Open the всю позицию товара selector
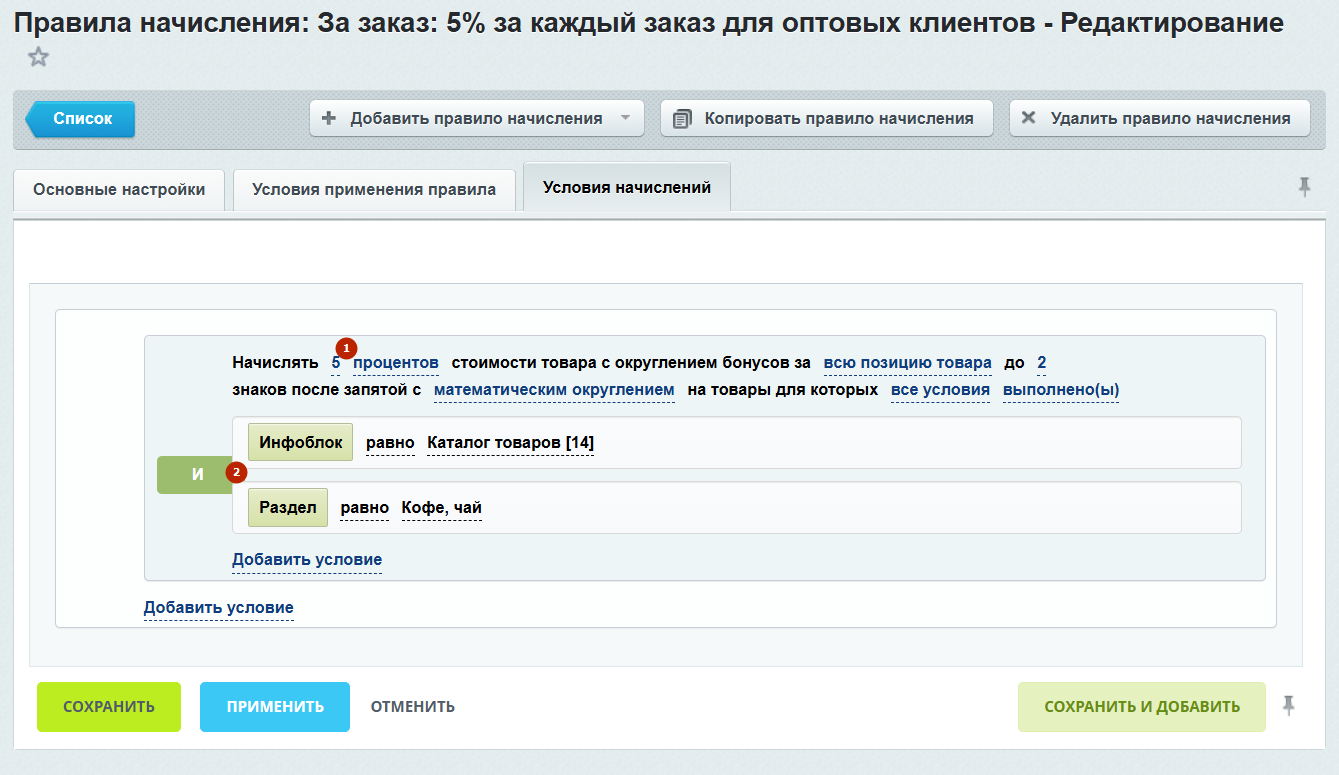The height and width of the screenshot is (775, 1339). [x=907, y=363]
